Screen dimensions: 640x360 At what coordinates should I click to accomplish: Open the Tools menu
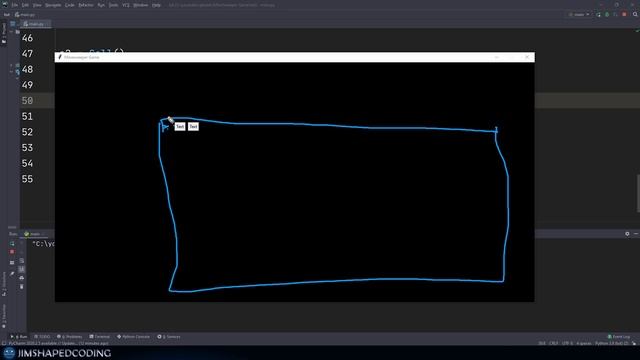(x=113, y=5)
